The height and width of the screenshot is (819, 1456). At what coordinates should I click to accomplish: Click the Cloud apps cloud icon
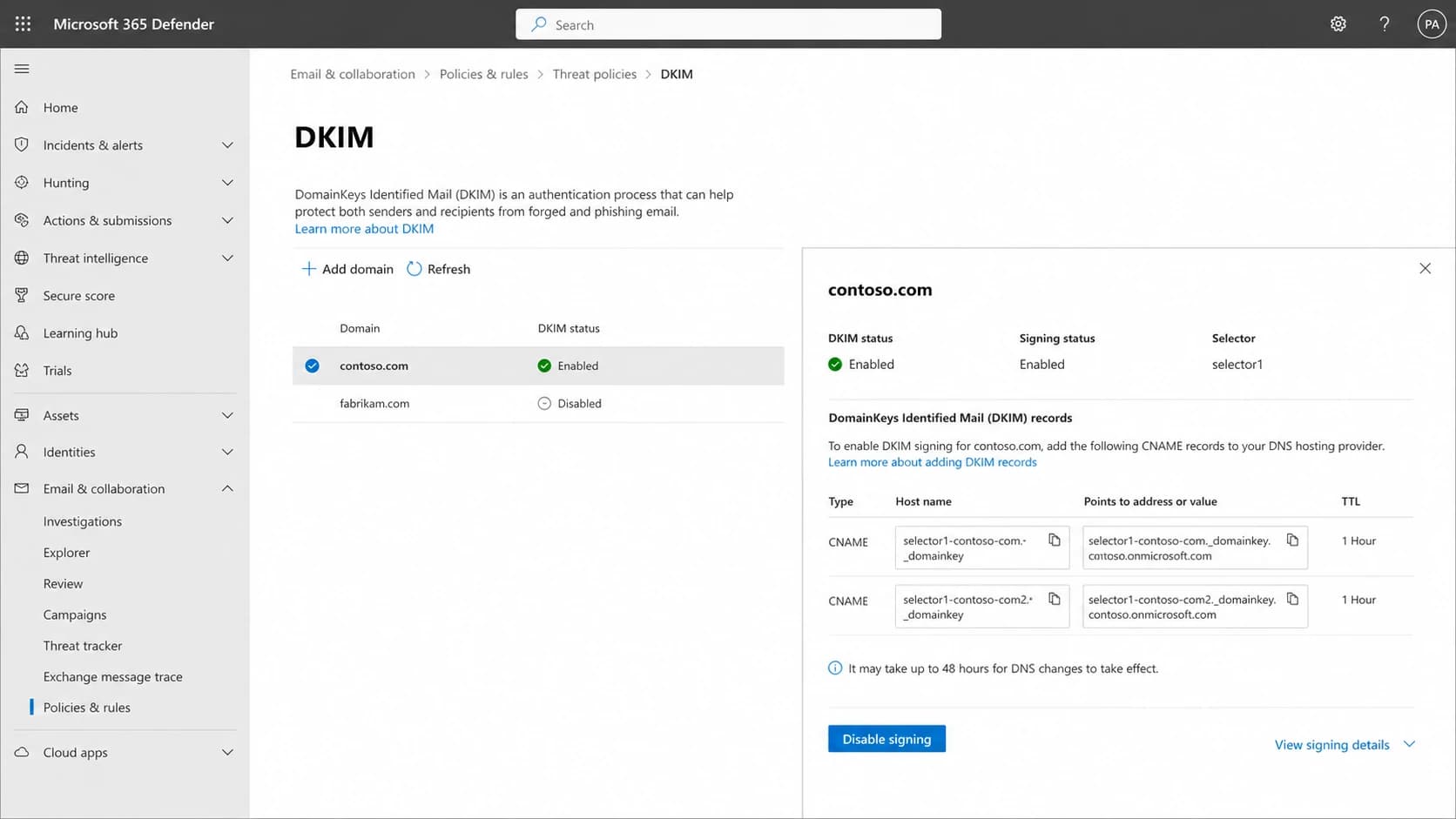click(22, 752)
